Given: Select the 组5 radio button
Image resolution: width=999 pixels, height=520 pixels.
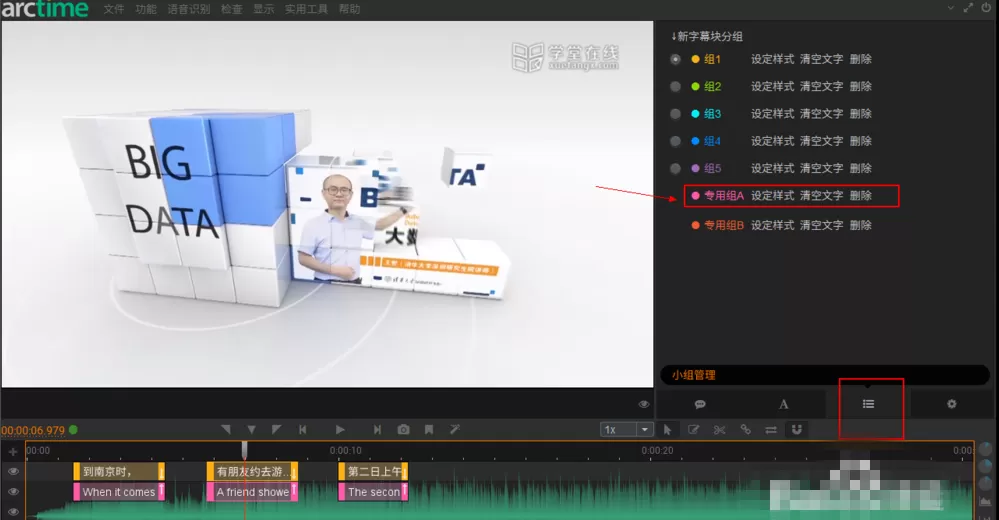Looking at the screenshot, I should tap(675, 169).
